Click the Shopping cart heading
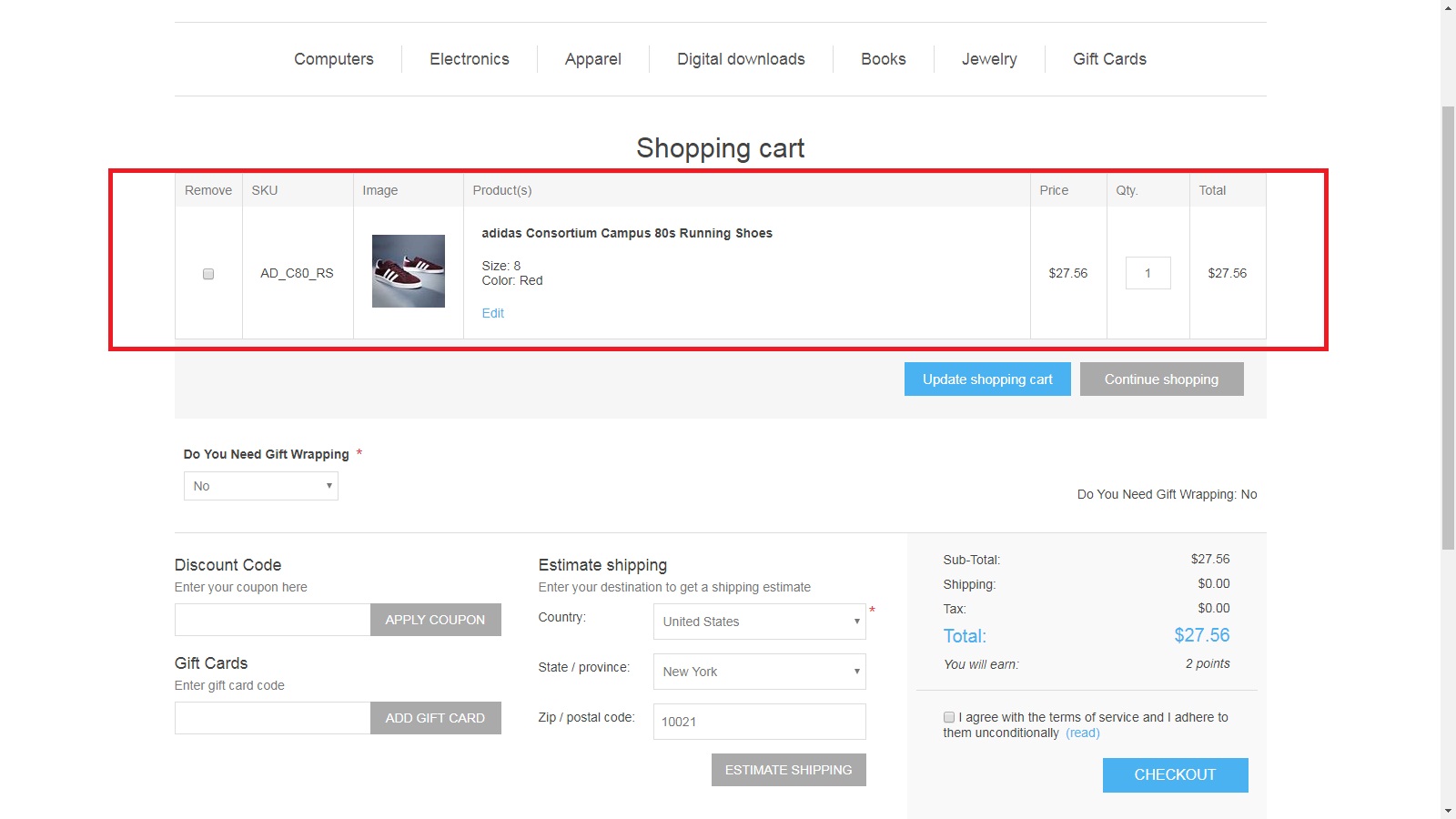Screen dimensions: 1456x819 (720, 148)
